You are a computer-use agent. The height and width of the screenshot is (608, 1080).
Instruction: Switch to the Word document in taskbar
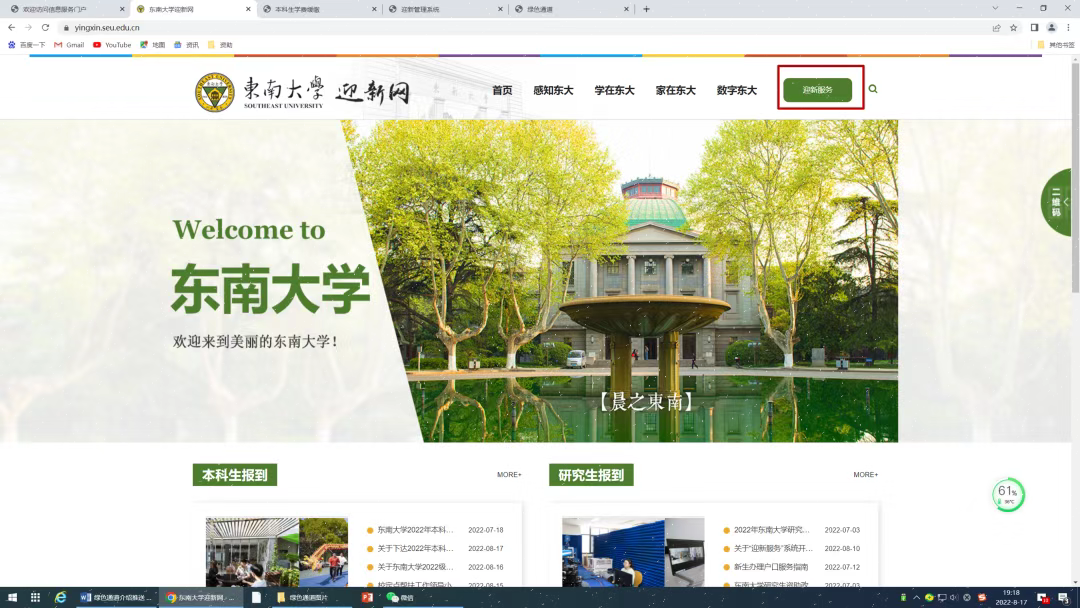[116, 597]
